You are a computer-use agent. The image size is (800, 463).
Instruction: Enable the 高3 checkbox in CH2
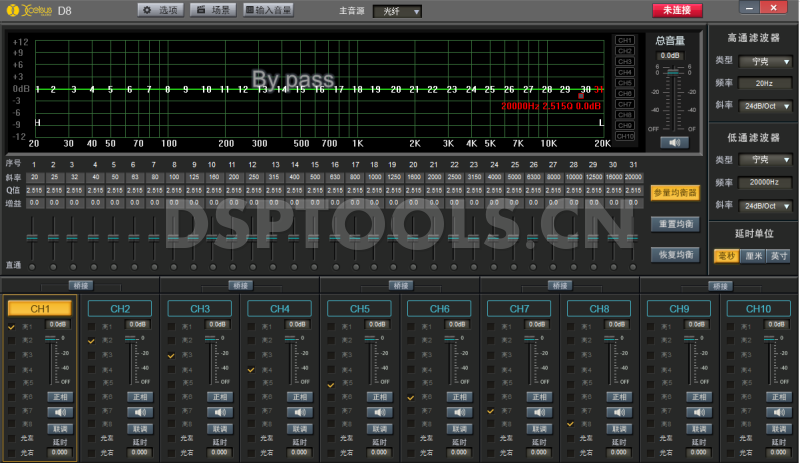coord(92,355)
